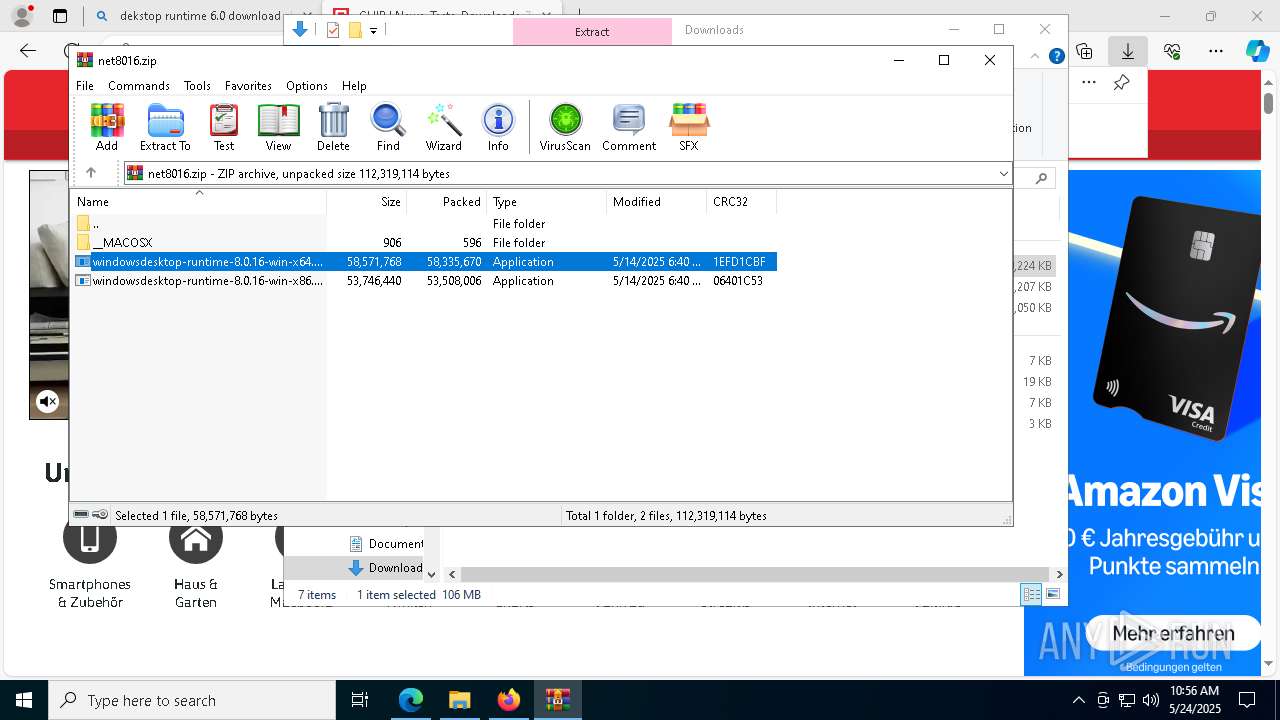This screenshot has width=1280, height=720.
Task: Expand the Explorer quick access toolbar dropdown
Action: pos(373,31)
